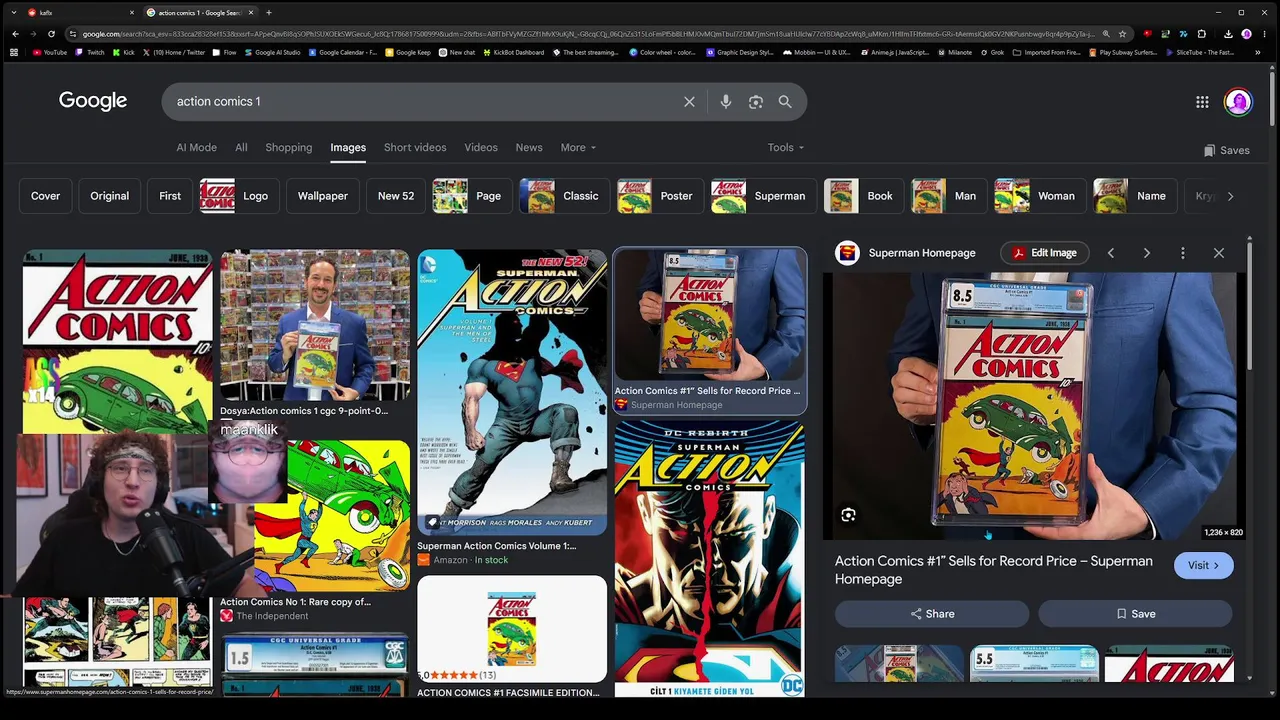The width and height of the screenshot is (1280, 720).
Task: Open the YouTube bookmark
Action: pyautogui.click(x=50, y=52)
